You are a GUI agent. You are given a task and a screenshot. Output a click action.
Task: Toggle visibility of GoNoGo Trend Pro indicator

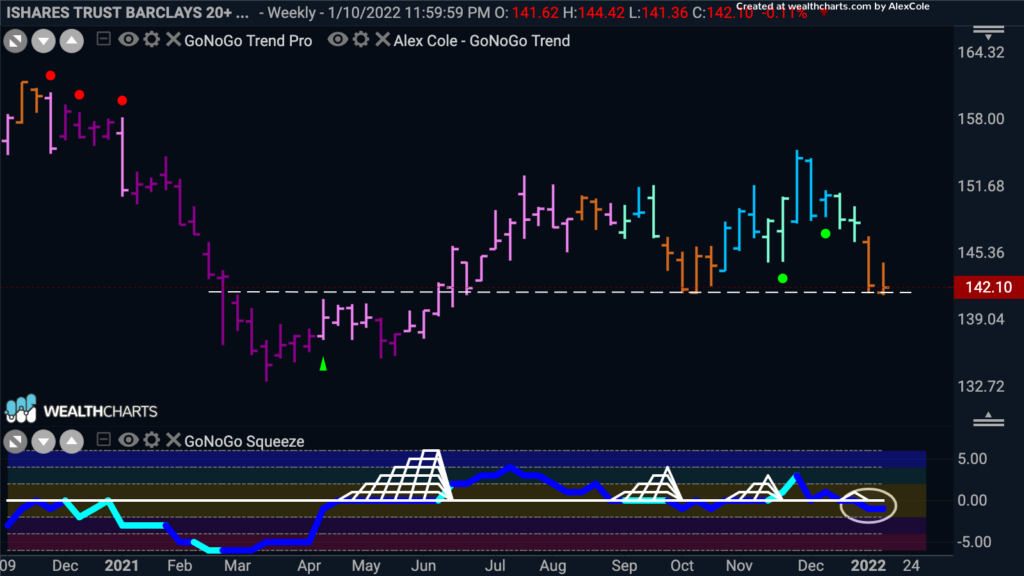click(x=128, y=39)
